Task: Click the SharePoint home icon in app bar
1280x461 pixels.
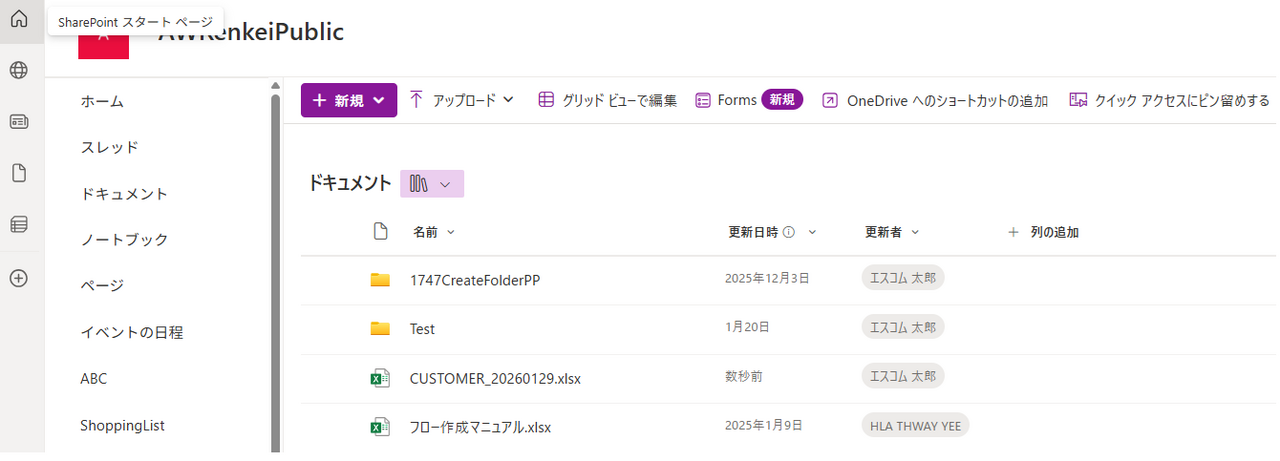Action: 18,19
